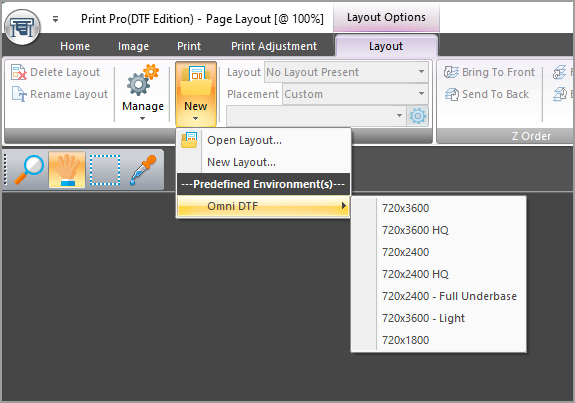Image resolution: width=575 pixels, height=403 pixels.
Task: Select the 720x2400 - Full Underbase environment
Action: click(449, 296)
